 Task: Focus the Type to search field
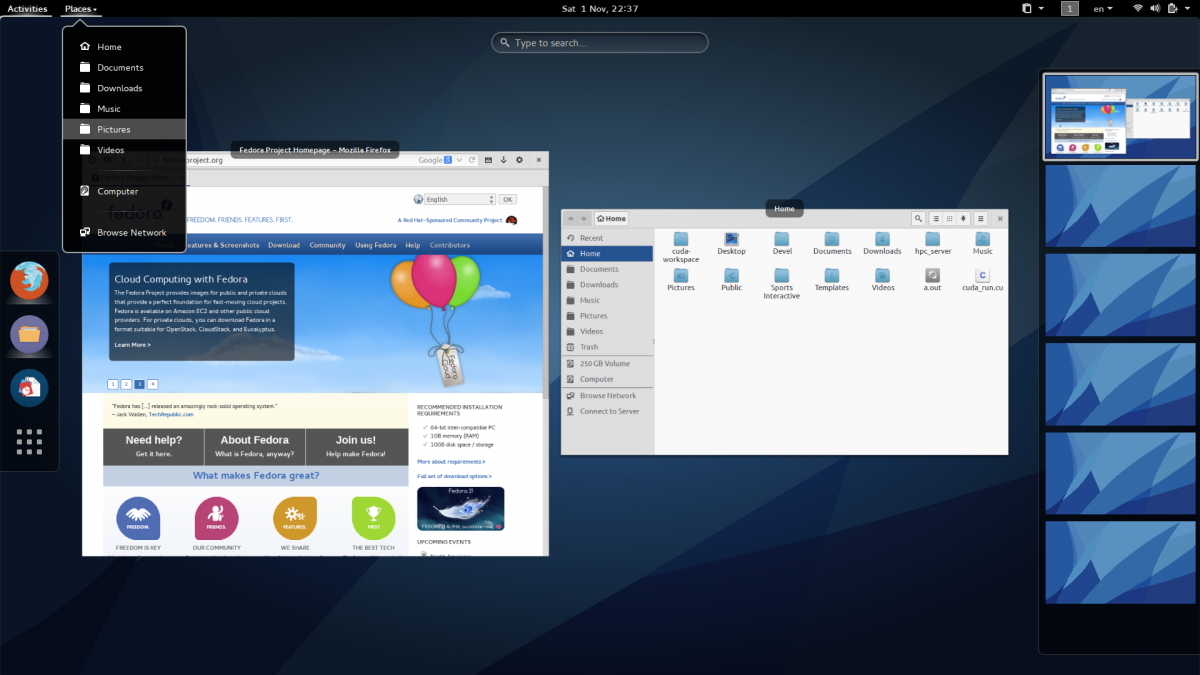coord(600,43)
